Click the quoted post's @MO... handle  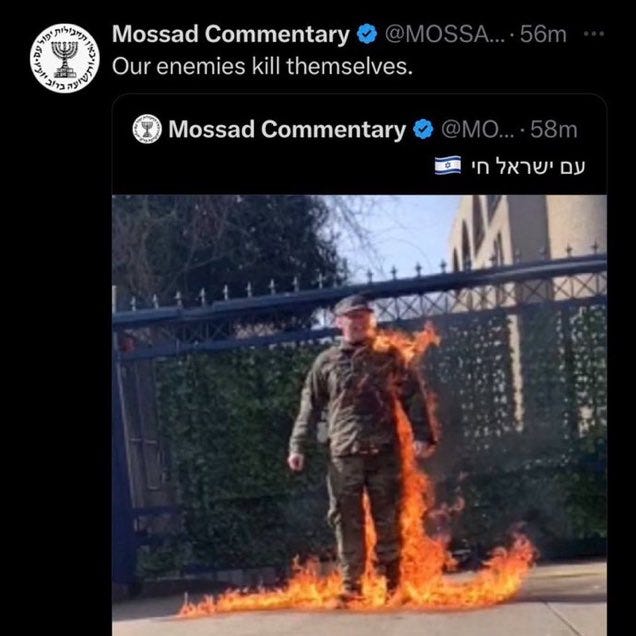tap(477, 130)
